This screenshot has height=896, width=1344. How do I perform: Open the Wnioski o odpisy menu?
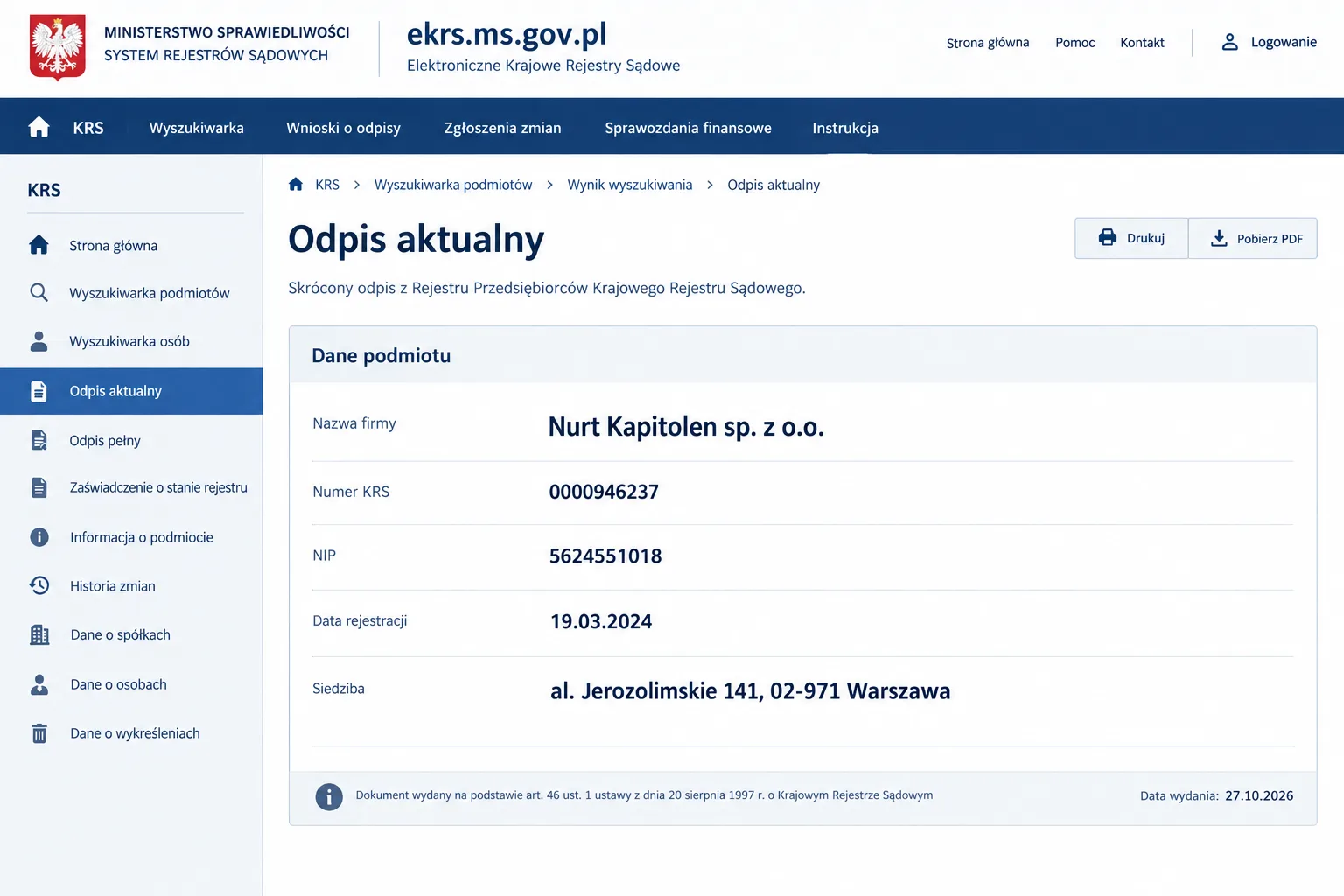(x=343, y=128)
